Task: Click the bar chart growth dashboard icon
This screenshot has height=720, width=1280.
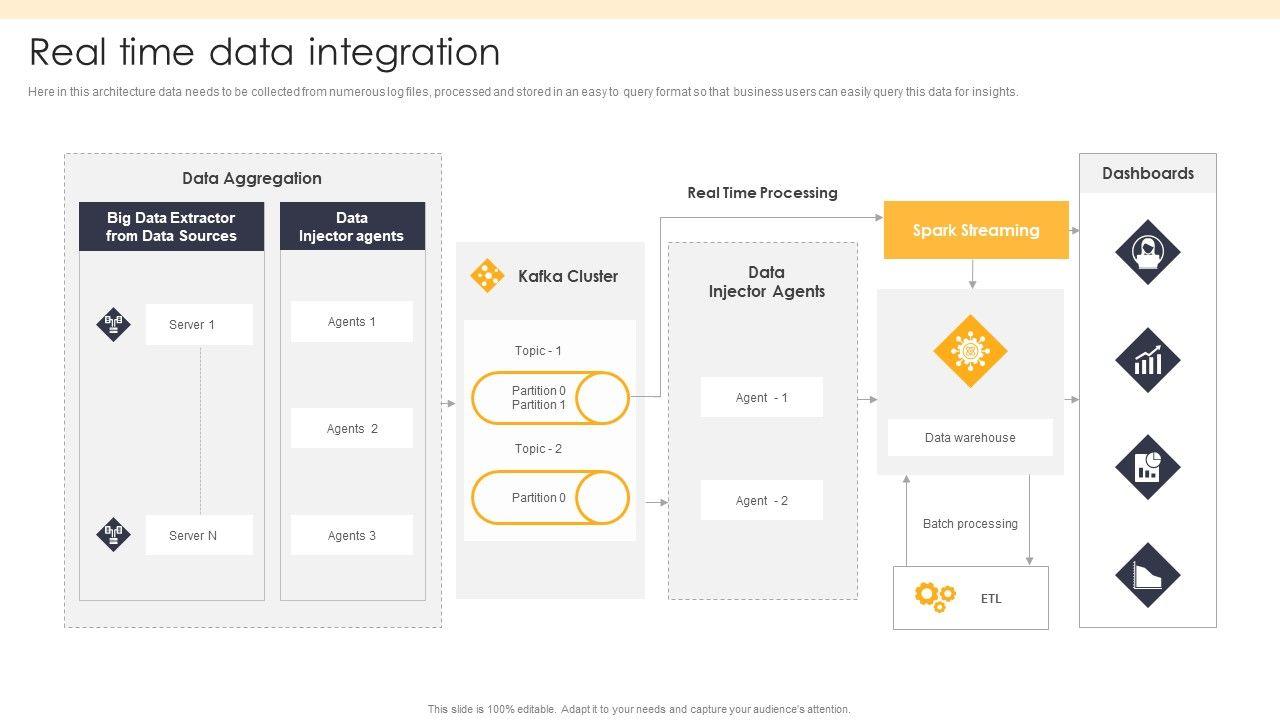Action: [x=1148, y=360]
